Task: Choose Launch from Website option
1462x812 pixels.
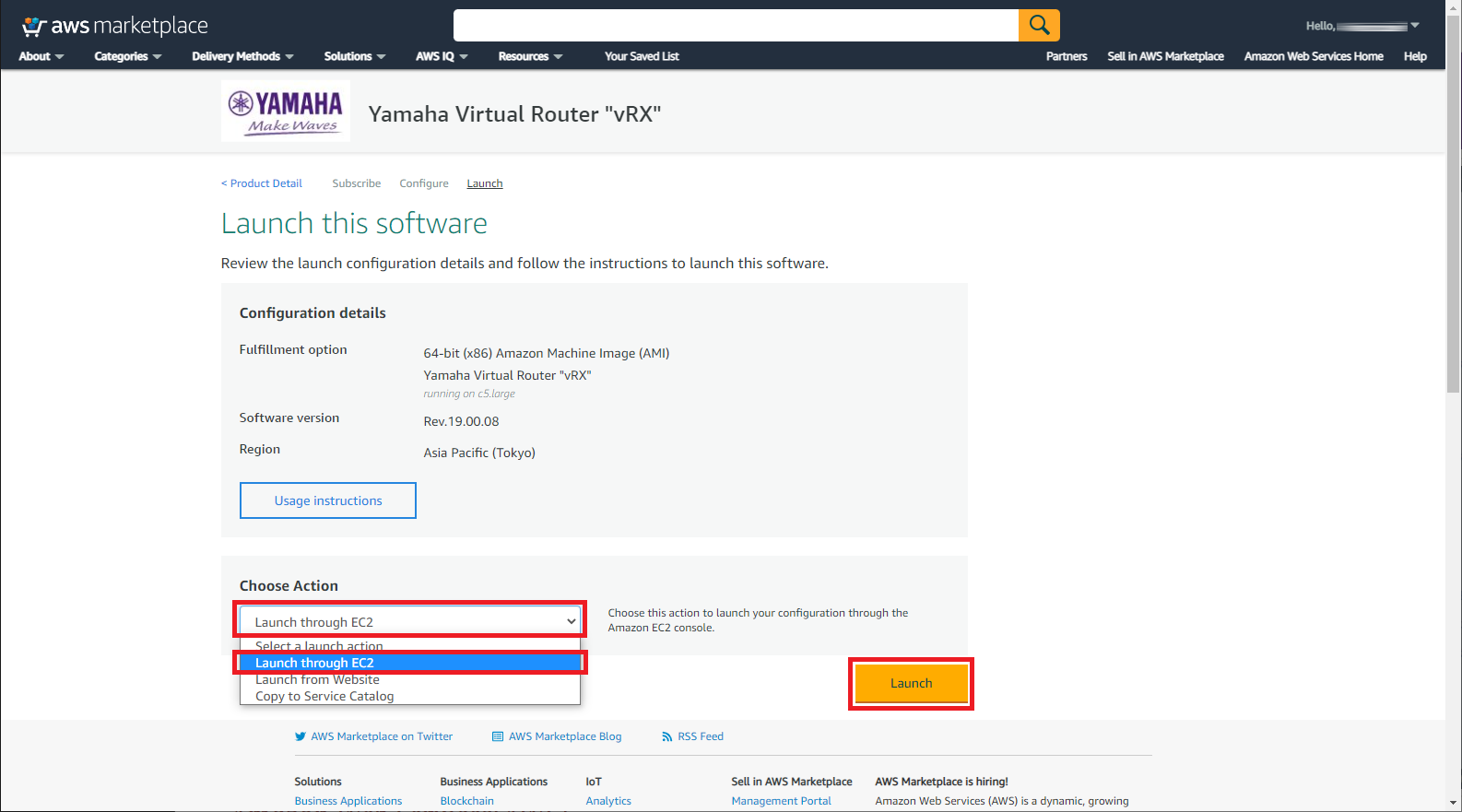Action: click(317, 680)
